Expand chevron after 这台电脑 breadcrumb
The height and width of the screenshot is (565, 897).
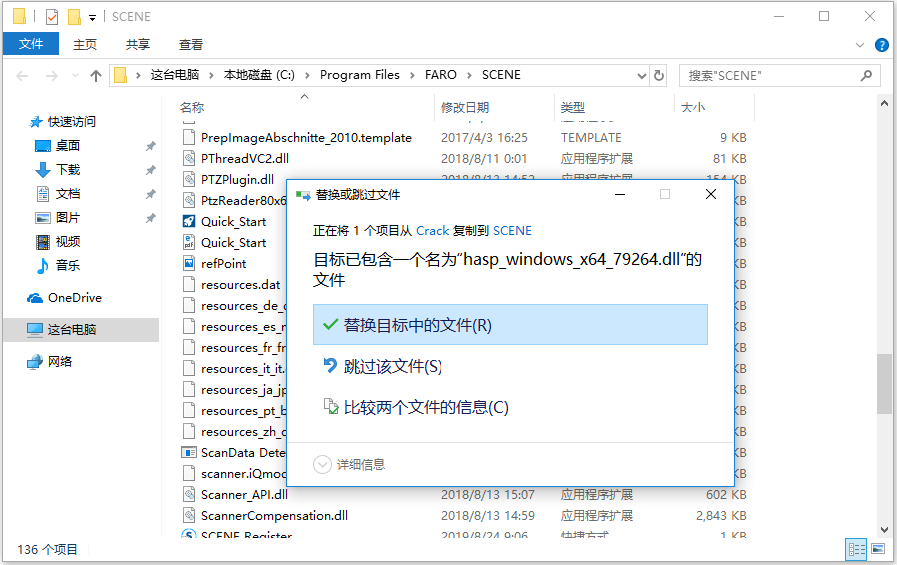click(x=211, y=75)
